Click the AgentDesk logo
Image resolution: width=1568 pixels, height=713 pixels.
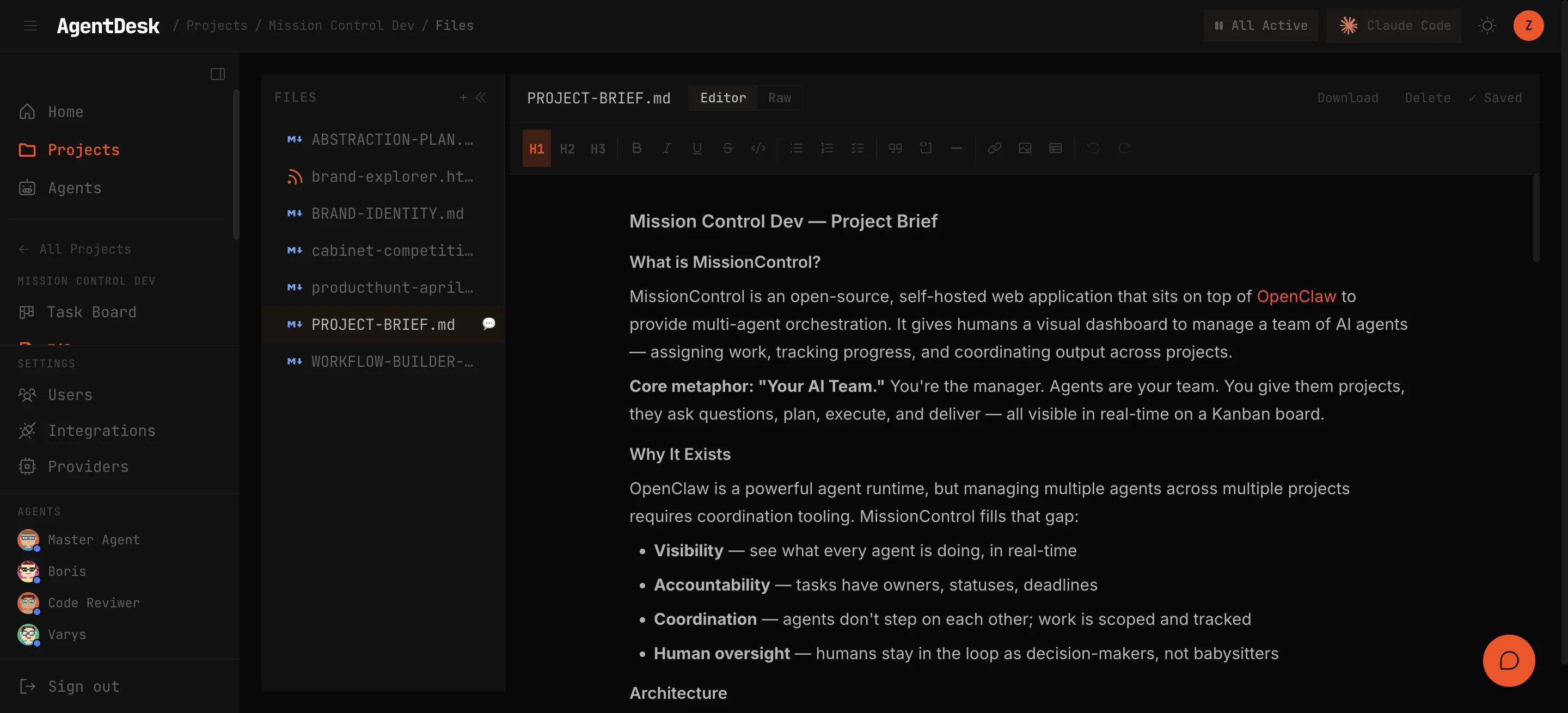[x=108, y=26]
